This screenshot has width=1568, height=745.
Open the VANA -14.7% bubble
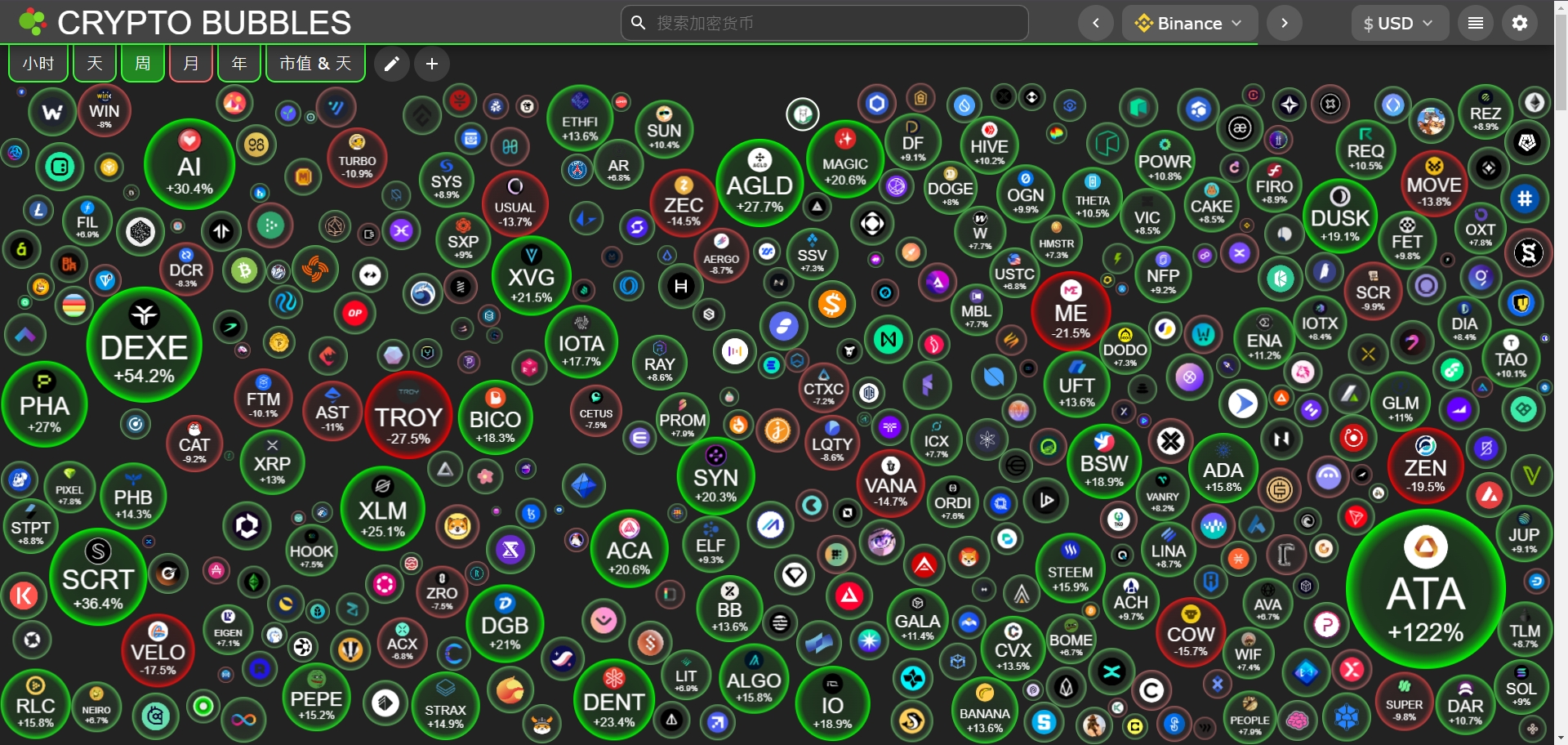890,482
